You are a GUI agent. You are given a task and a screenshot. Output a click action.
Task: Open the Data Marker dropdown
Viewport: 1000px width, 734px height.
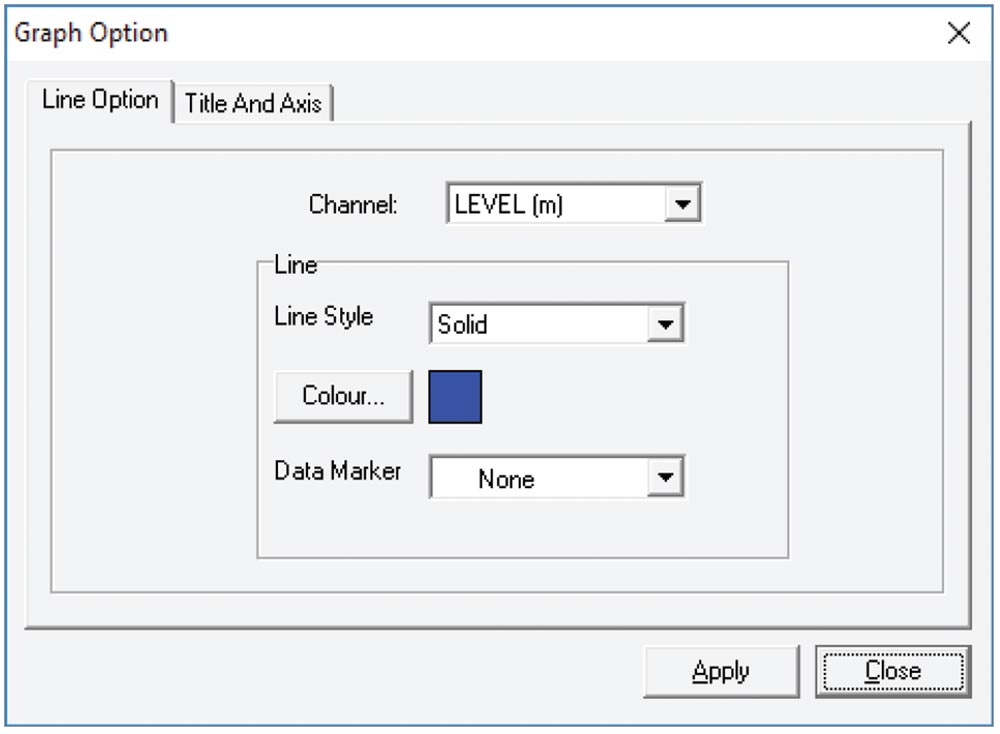(x=668, y=477)
